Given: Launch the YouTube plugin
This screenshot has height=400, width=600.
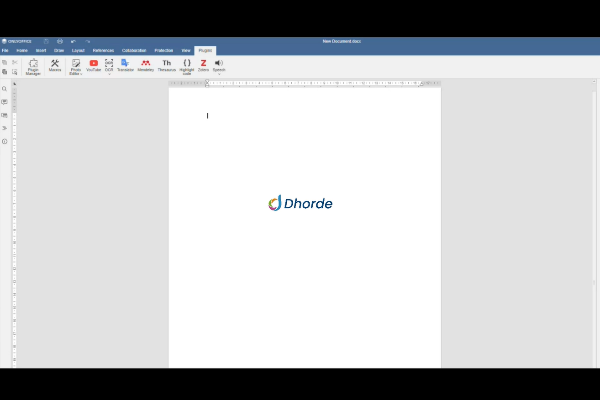Looking at the screenshot, I should point(93,66).
